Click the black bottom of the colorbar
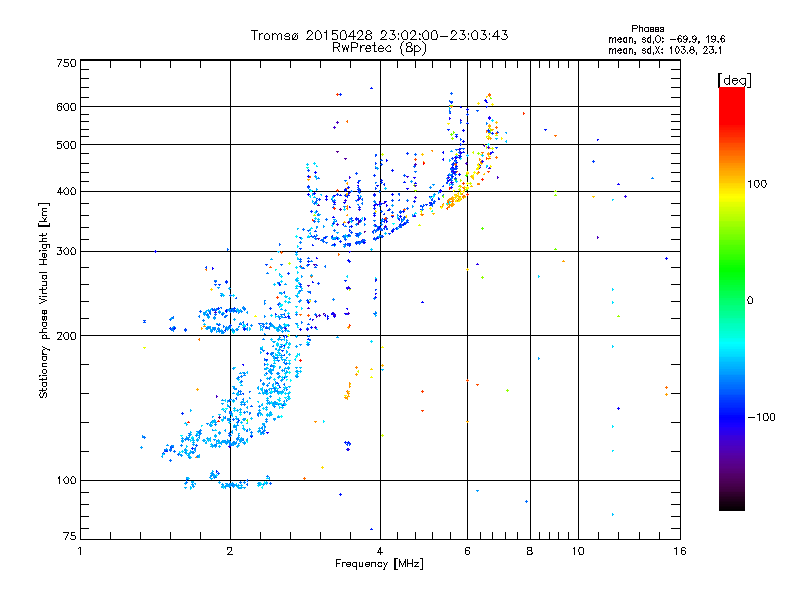 tap(732, 503)
